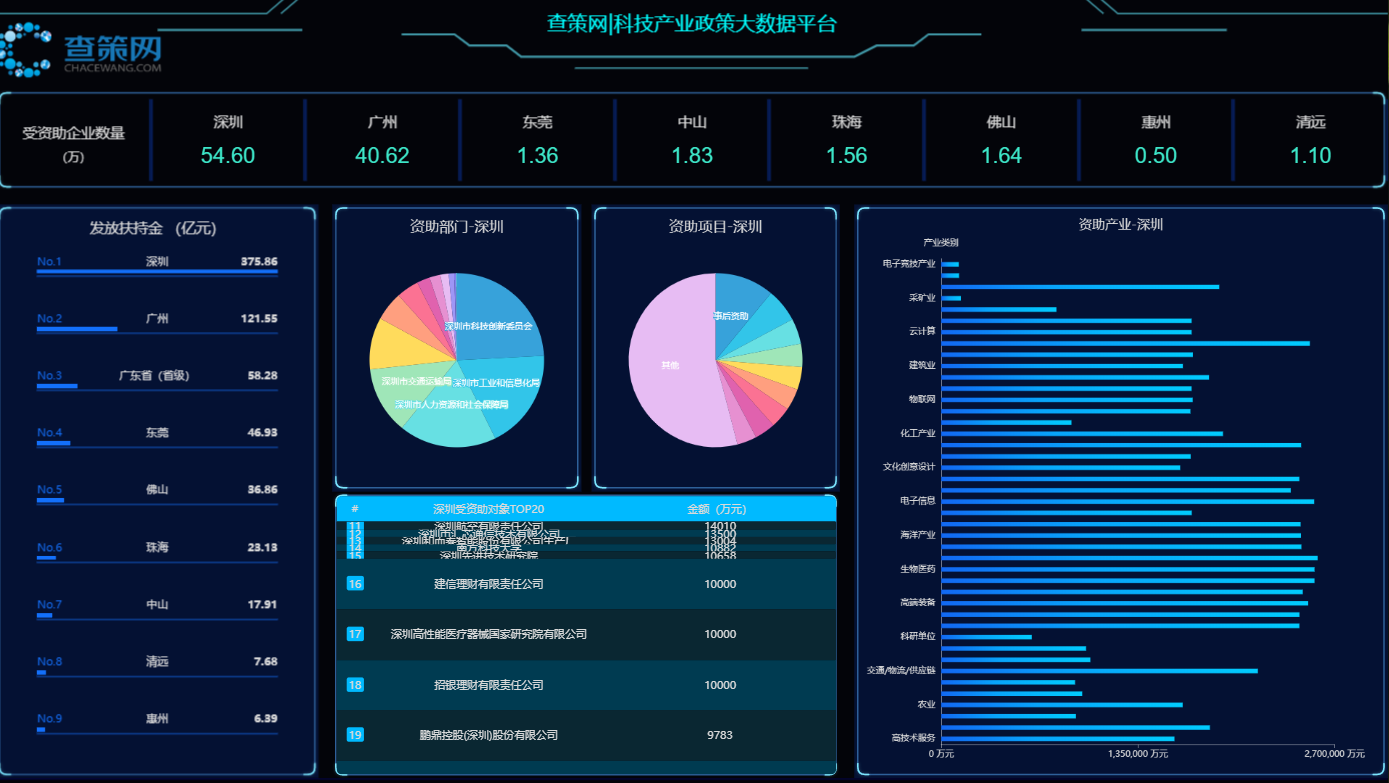Screen dimensions: 1389x783
Task: Select the 中山 card showing 1.83
Action: (692, 140)
